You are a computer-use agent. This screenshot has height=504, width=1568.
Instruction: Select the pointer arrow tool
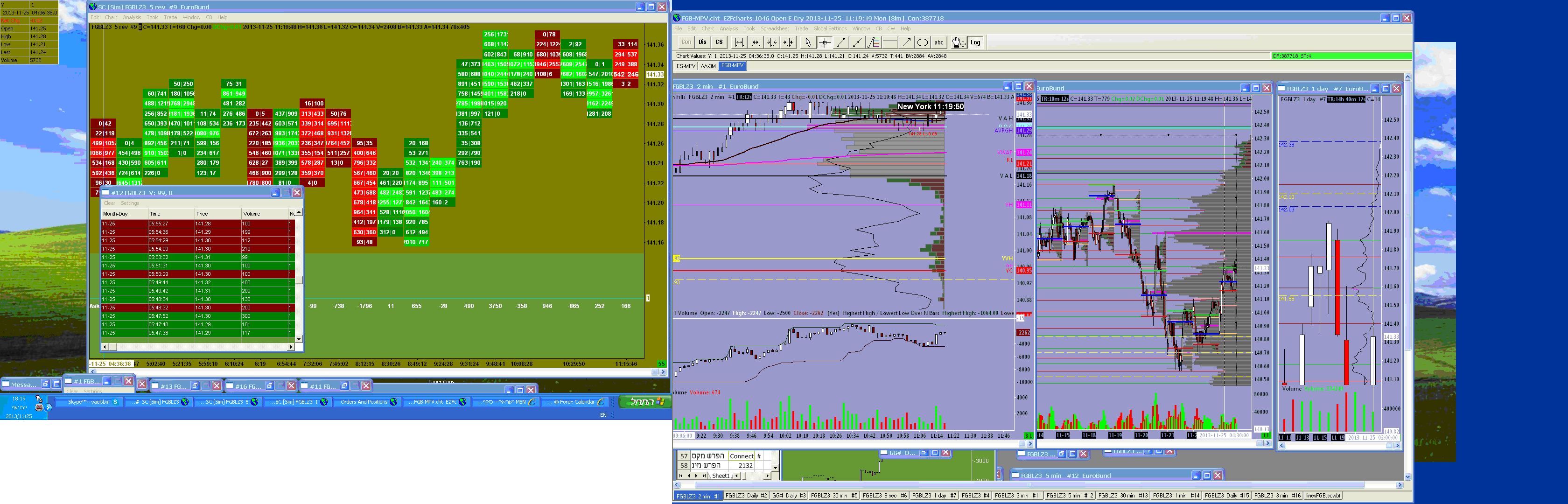(x=808, y=42)
